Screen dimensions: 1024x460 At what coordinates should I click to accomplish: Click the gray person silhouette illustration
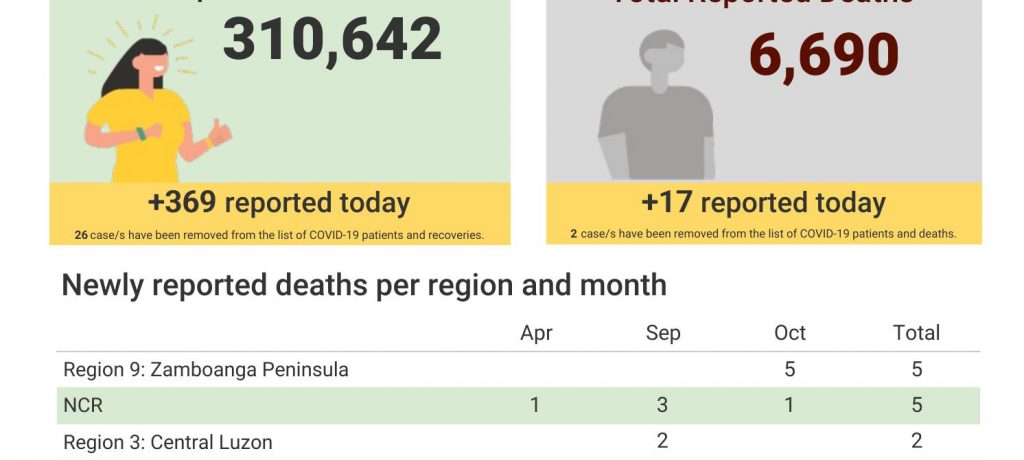pyautogui.click(x=655, y=110)
